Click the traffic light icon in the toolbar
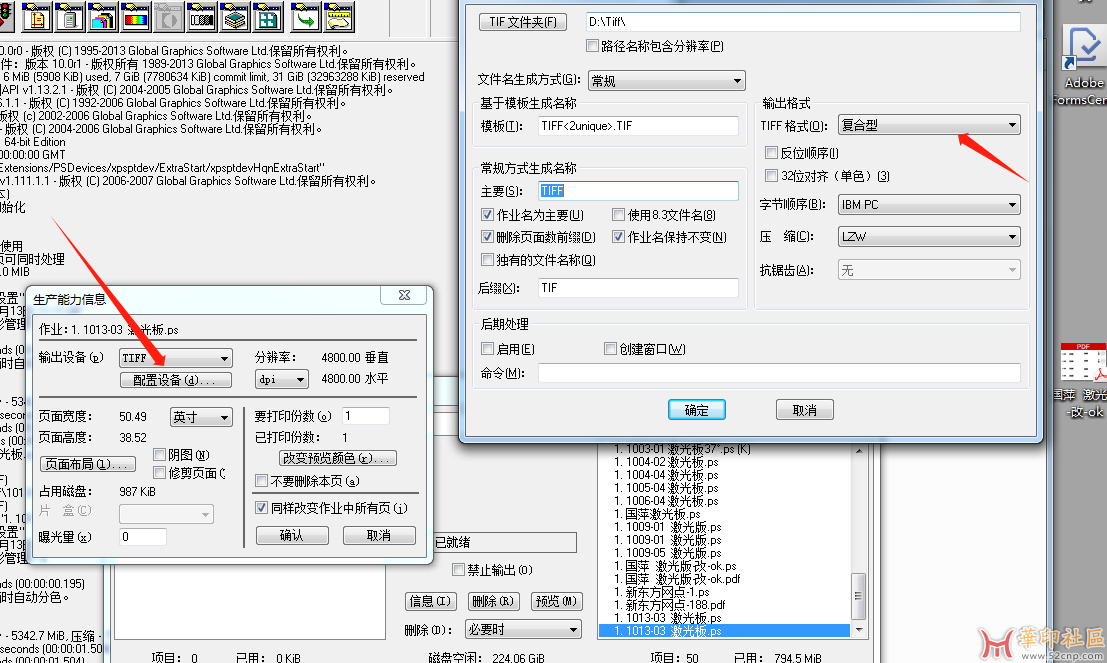Viewport: 1107px width, 663px height. 6,17
